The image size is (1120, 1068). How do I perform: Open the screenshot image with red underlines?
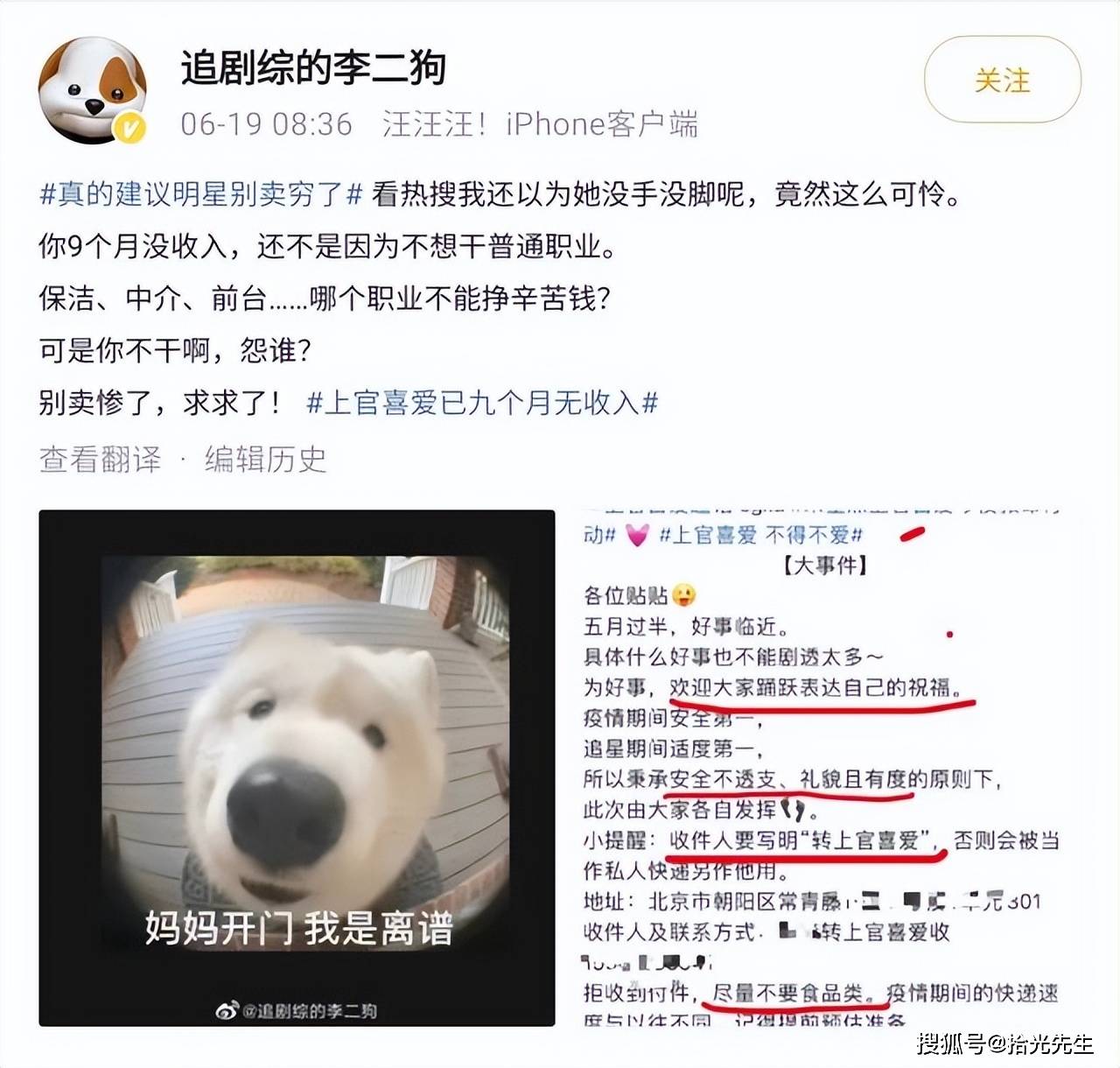tap(822, 768)
